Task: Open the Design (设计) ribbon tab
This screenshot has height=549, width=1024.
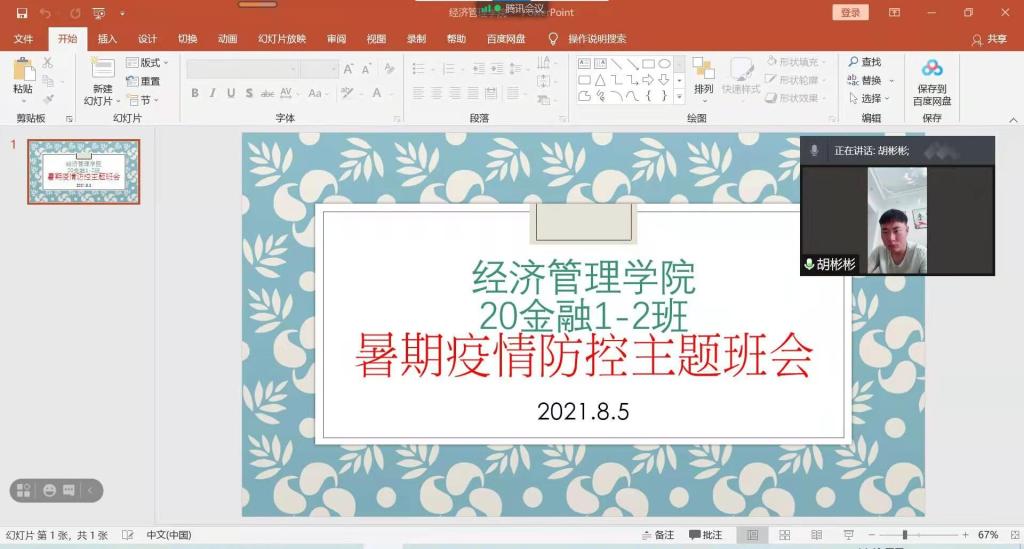Action: click(x=147, y=39)
